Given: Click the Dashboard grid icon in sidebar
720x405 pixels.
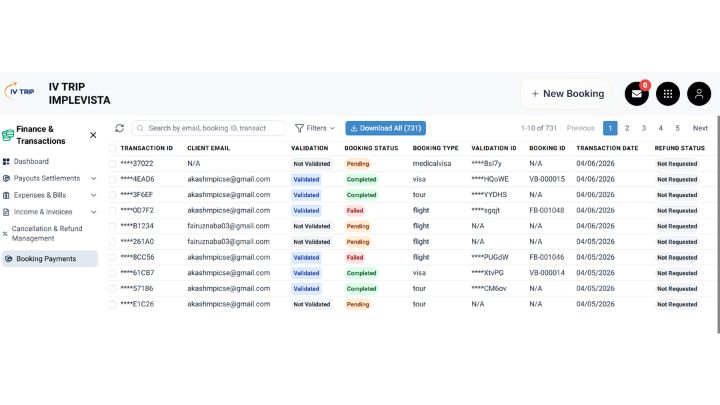Looking at the screenshot, I should pos(7,161).
